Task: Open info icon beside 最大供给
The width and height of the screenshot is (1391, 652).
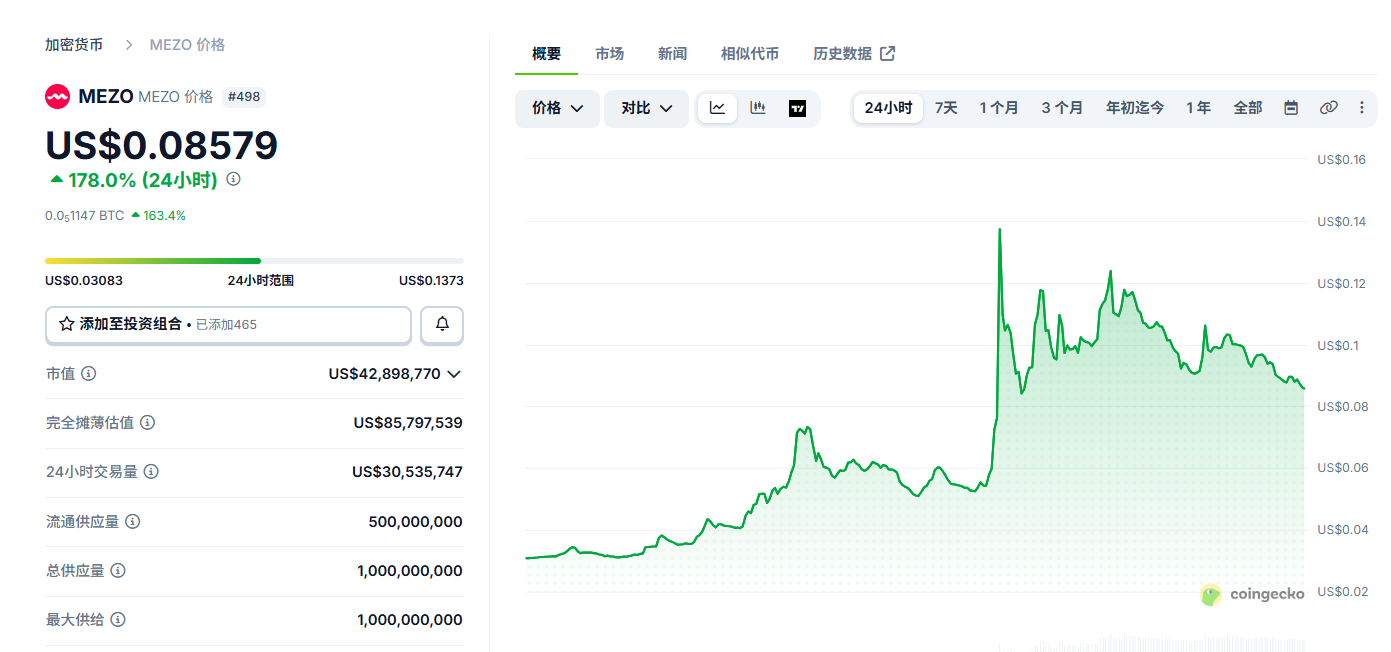Action: pyautogui.click(x=118, y=620)
